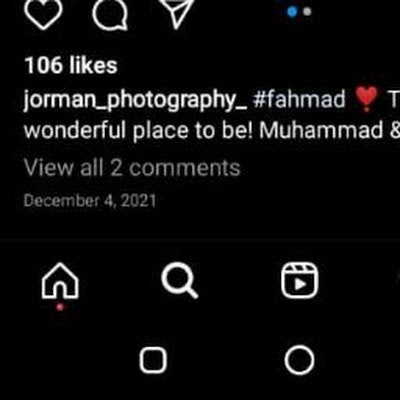Image resolution: width=400 pixels, height=400 pixels.
Task: Open the jorman_photography_ profile link
Action: click(x=135, y=100)
